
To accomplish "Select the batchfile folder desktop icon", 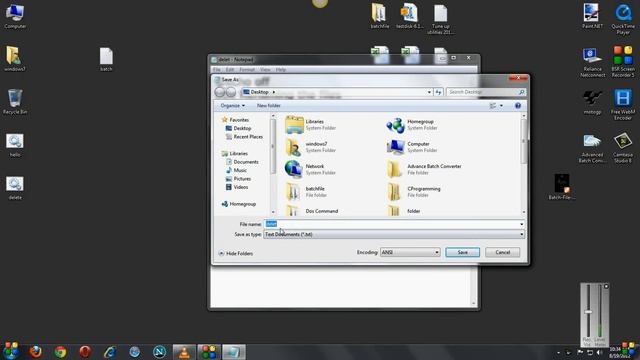I will pos(379,16).
